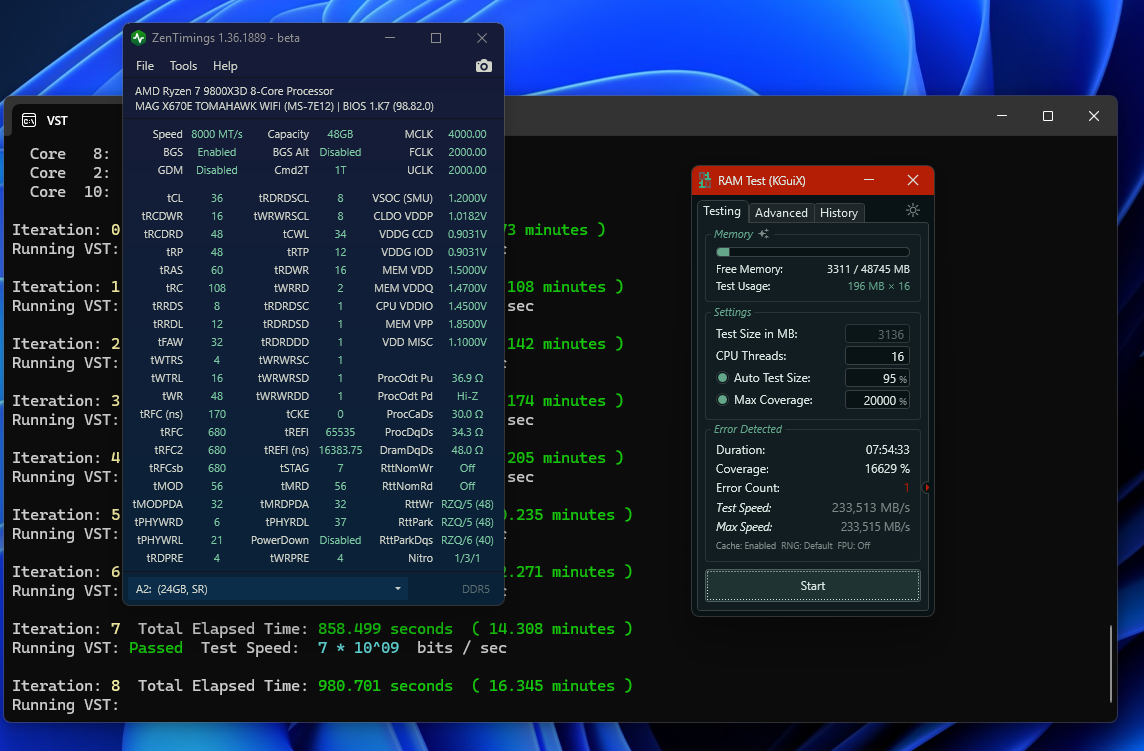Click the Auto Test Size percent field
This screenshot has width=1144, height=751.
(877, 378)
